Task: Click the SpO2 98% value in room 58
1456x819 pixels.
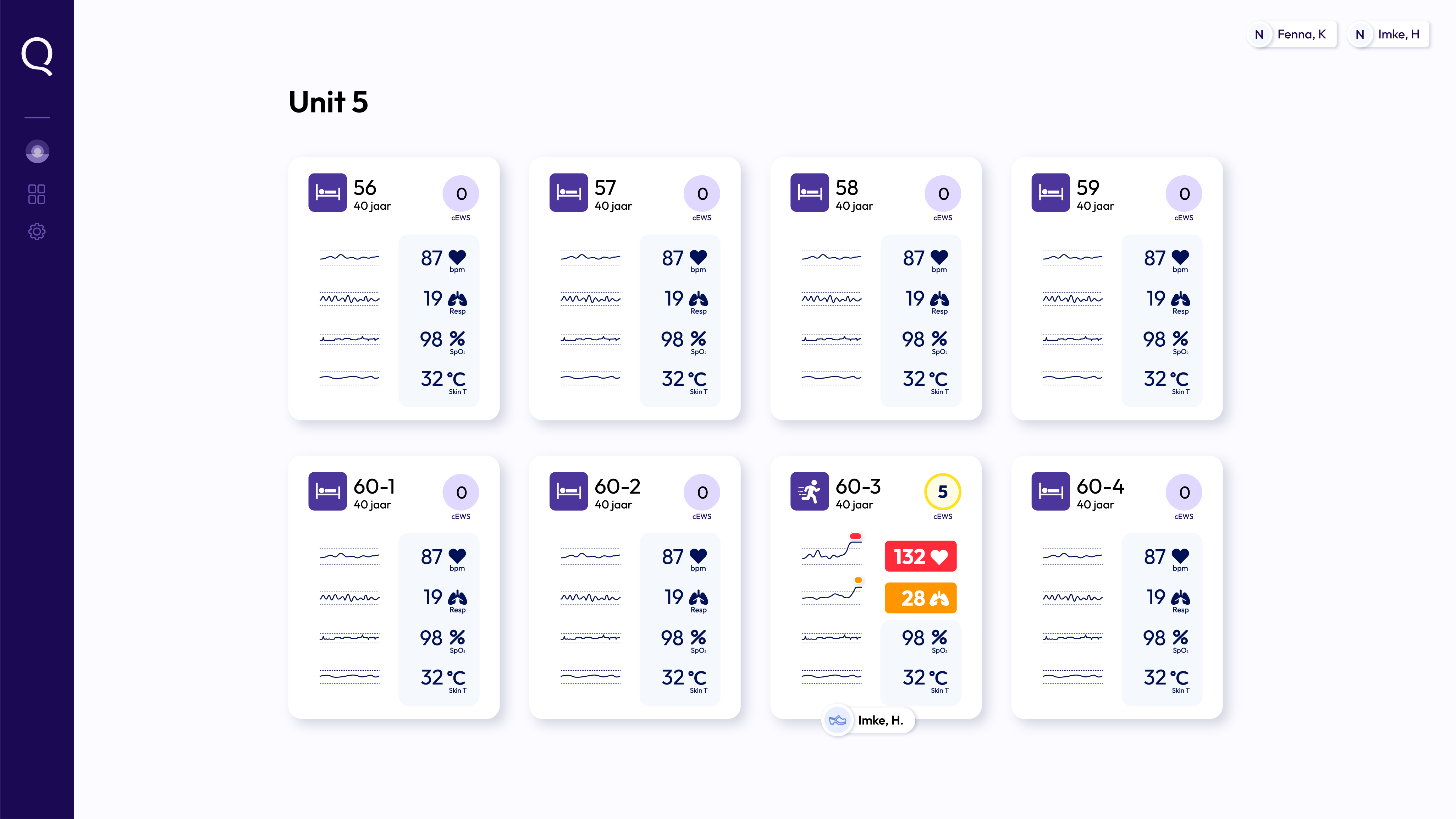Action: [x=925, y=340]
